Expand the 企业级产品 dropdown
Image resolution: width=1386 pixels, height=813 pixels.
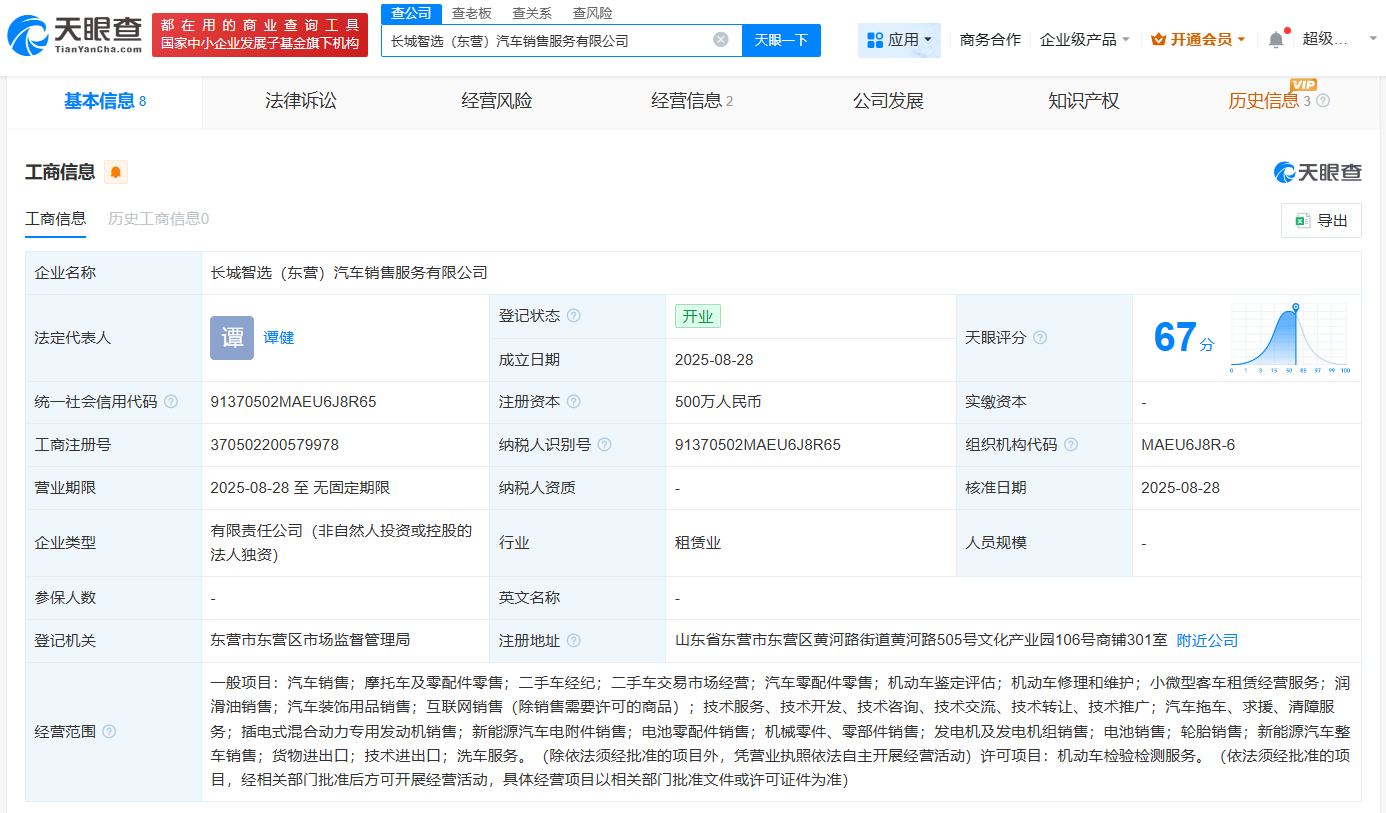click(1084, 38)
